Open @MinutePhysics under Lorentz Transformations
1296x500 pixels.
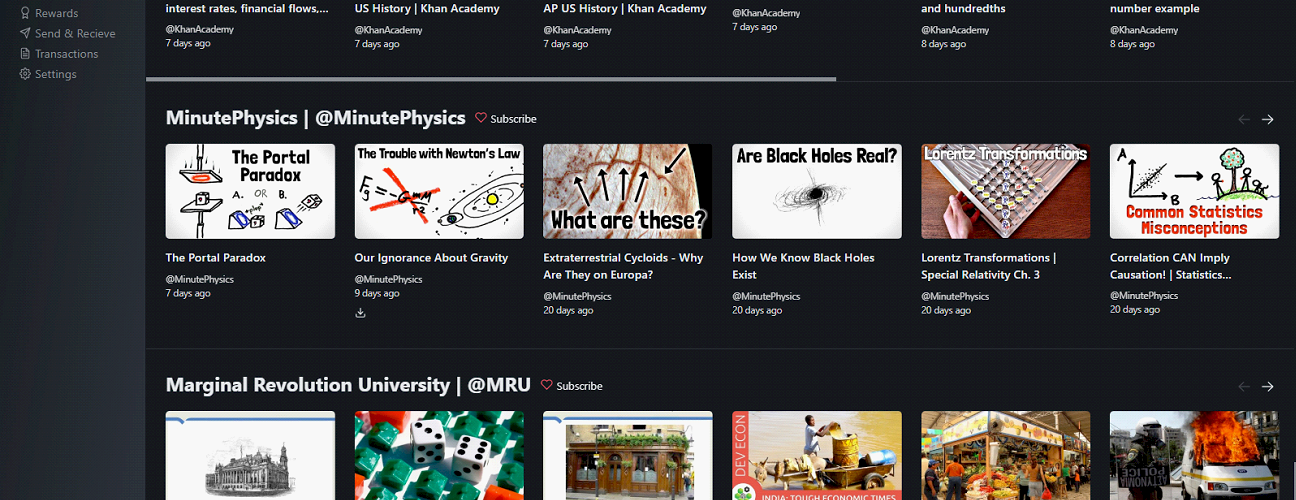coord(955,296)
